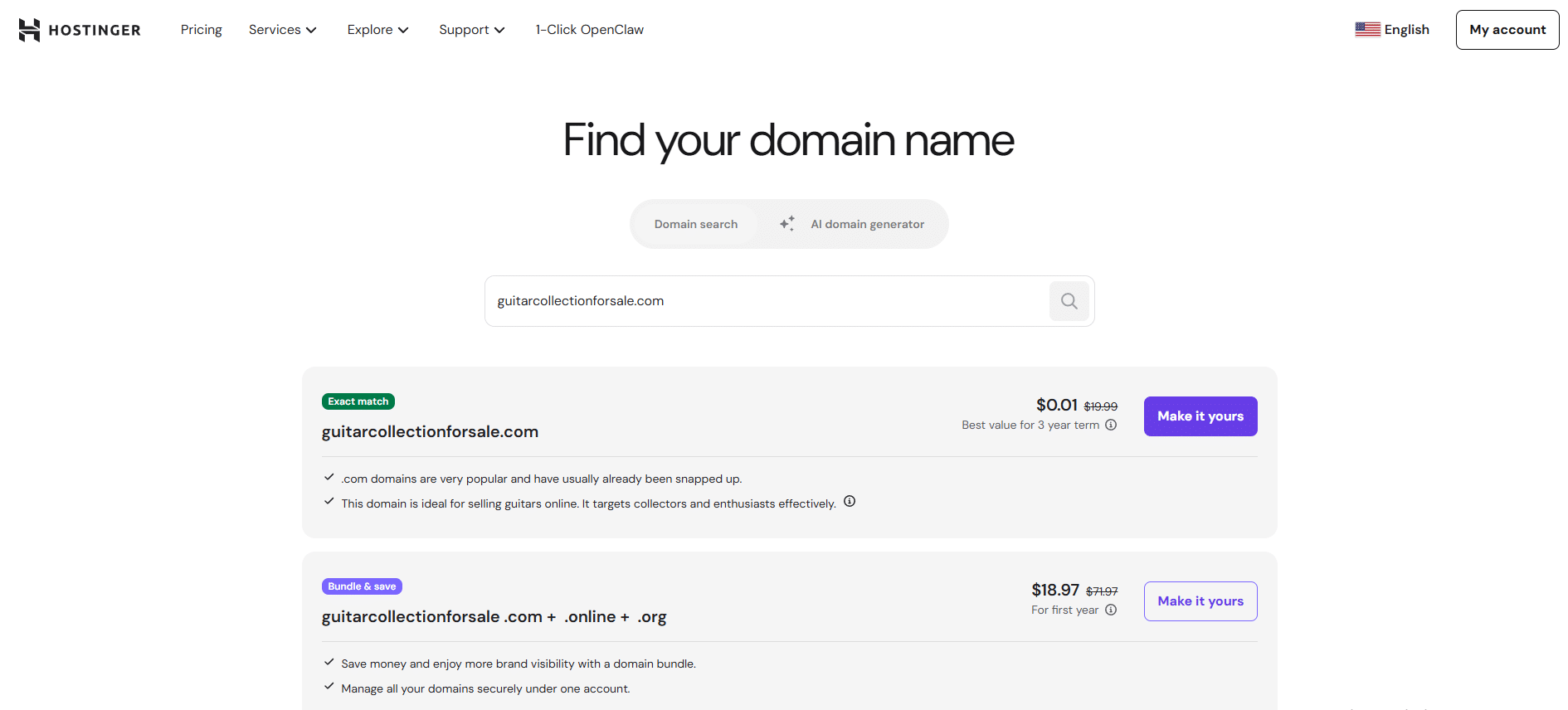Click the US flag icon near English
The height and width of the screenshot is (710, 1568).
(x=1366, y=27)
